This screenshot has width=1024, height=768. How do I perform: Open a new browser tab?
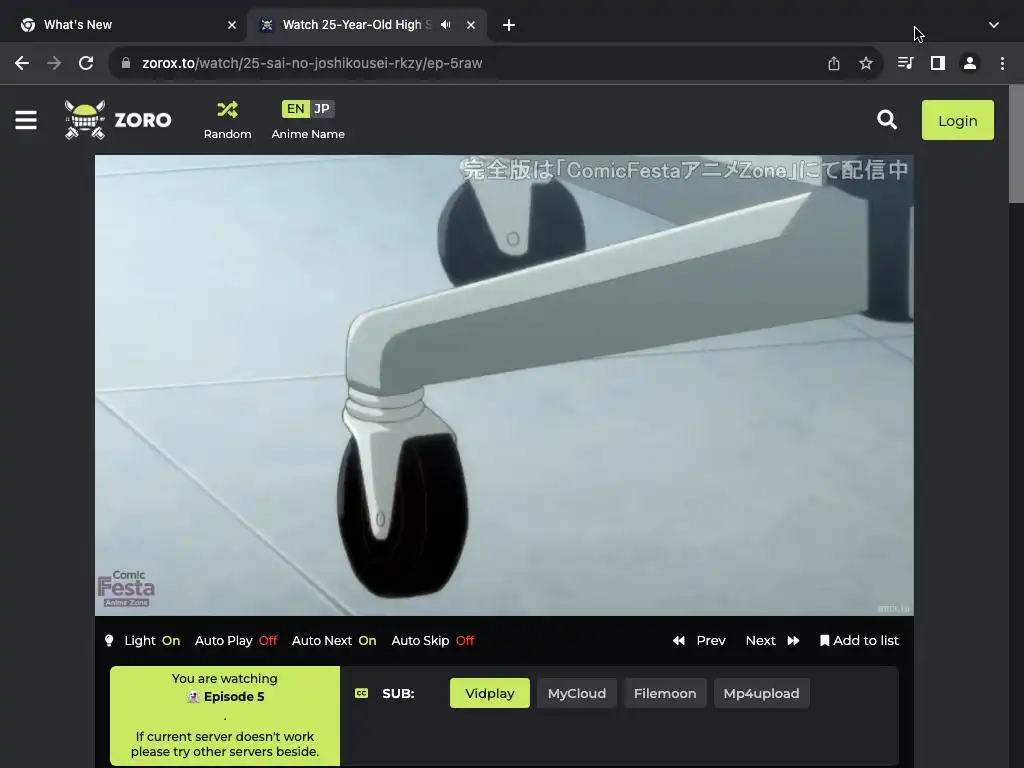click(509, 25)
